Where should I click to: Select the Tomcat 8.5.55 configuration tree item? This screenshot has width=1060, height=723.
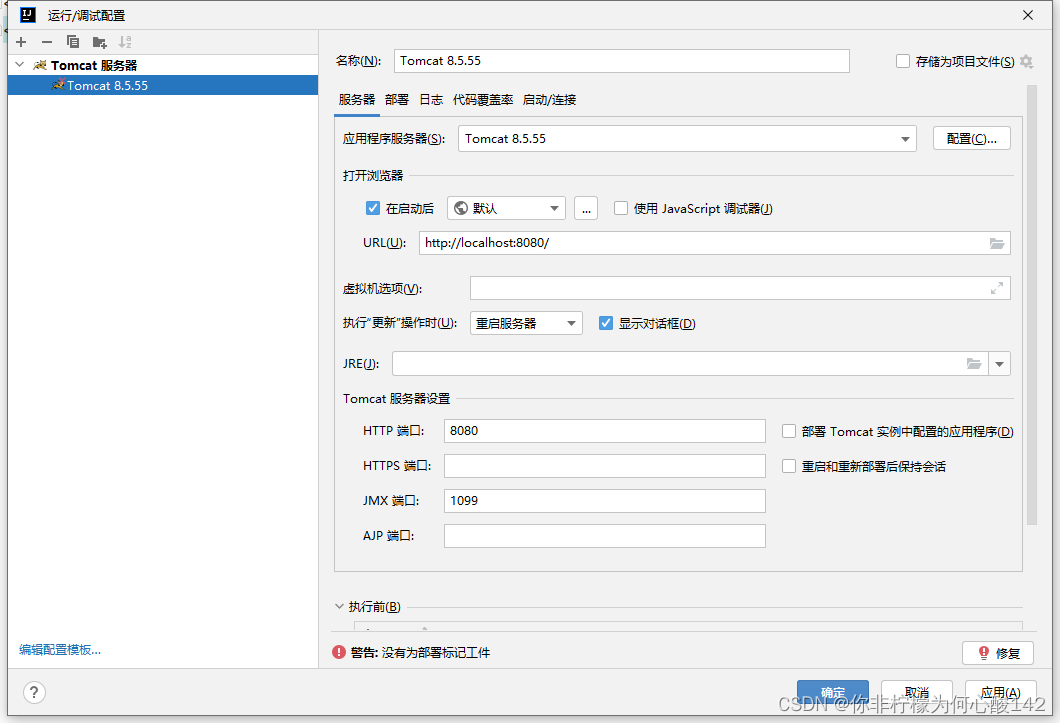click(x=163, y=85)
